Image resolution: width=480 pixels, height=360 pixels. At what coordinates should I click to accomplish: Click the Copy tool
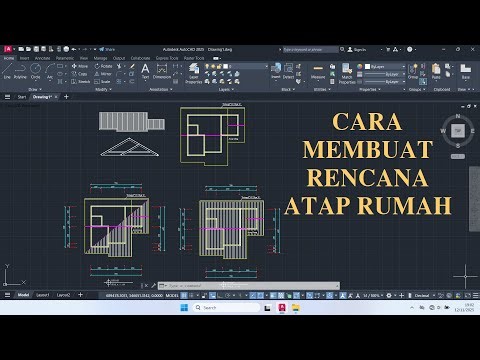tap(79, 74)
